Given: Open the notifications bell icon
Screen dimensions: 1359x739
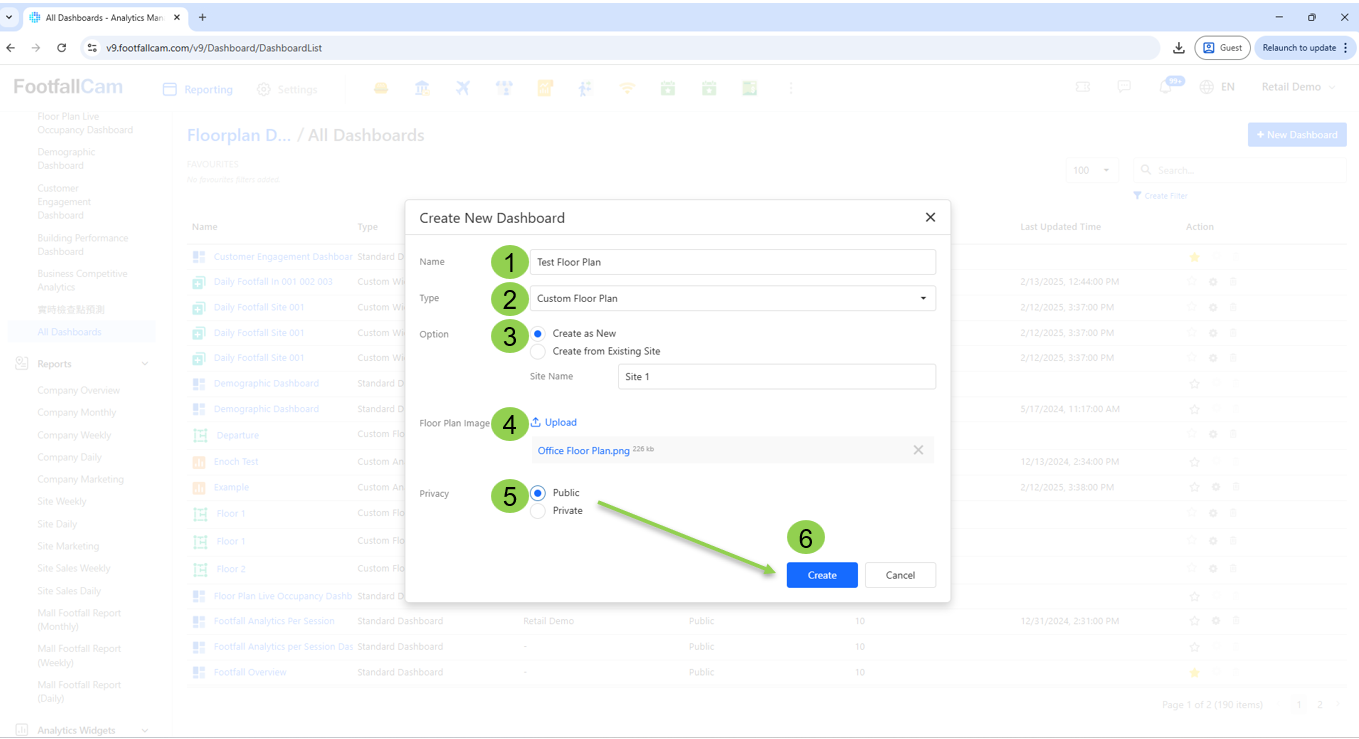Looking at the screenshot, I should (1166, 88).
